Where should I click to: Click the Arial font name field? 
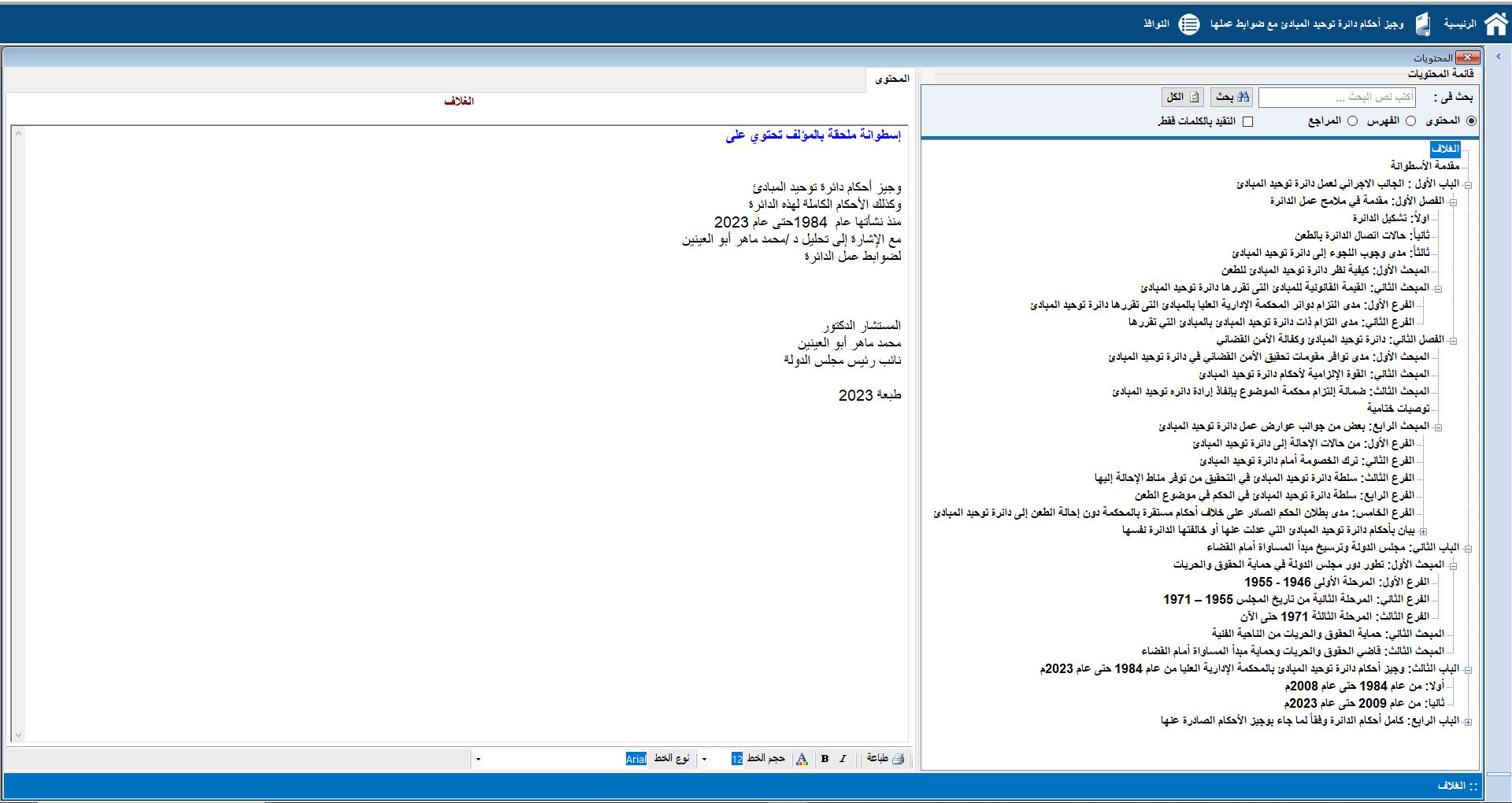636,759
